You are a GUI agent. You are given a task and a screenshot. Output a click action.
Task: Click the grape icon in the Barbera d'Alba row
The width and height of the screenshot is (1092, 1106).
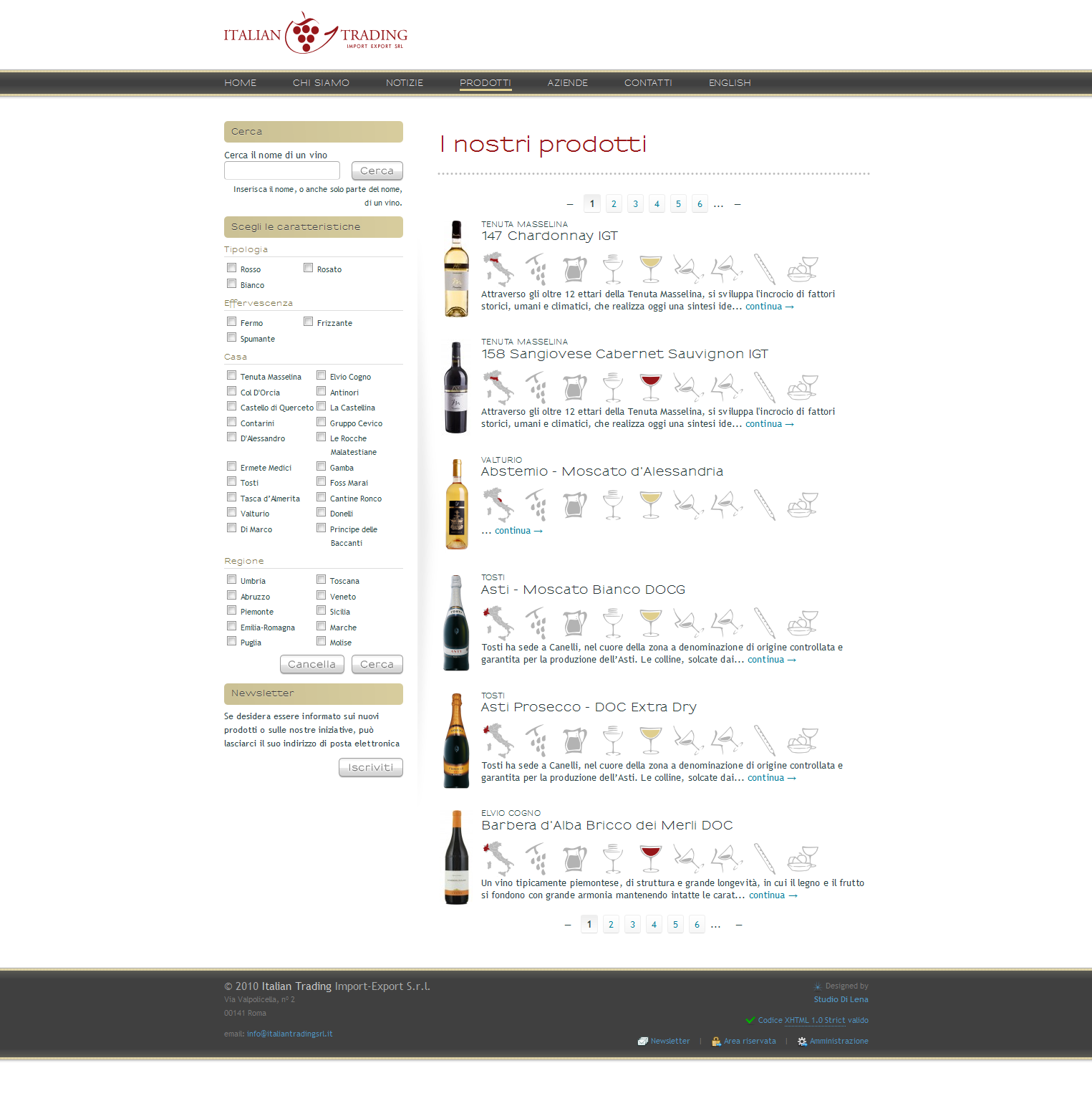point(536,859)
